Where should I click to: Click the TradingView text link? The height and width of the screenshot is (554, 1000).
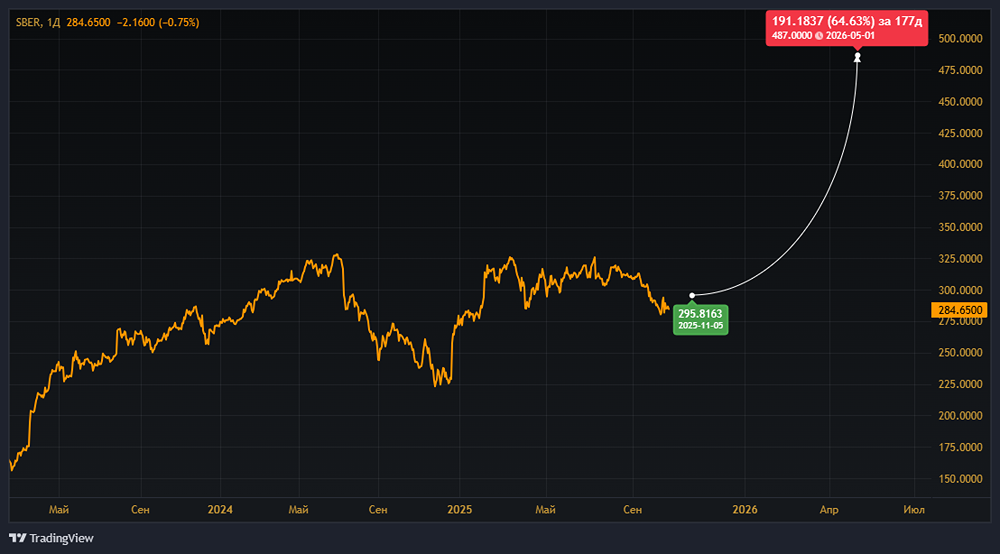click(x=61, y=538)
